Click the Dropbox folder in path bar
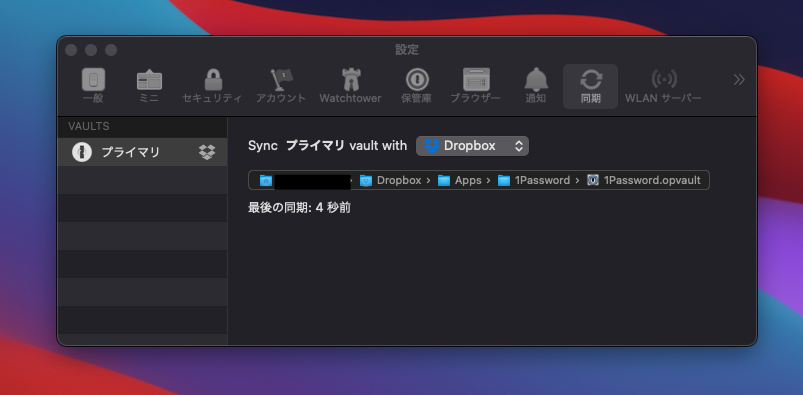 click(390, 180)
